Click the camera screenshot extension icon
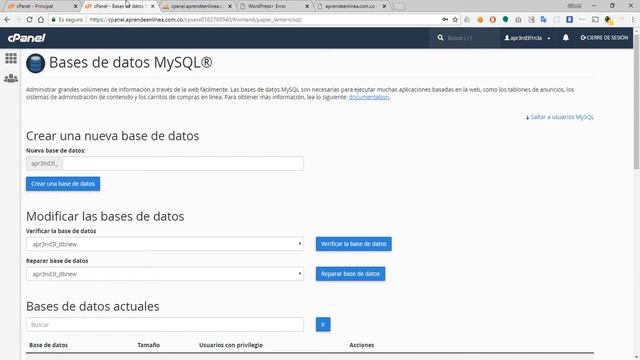This screenshot has width=640, height=360. click(x=518, y=20)
